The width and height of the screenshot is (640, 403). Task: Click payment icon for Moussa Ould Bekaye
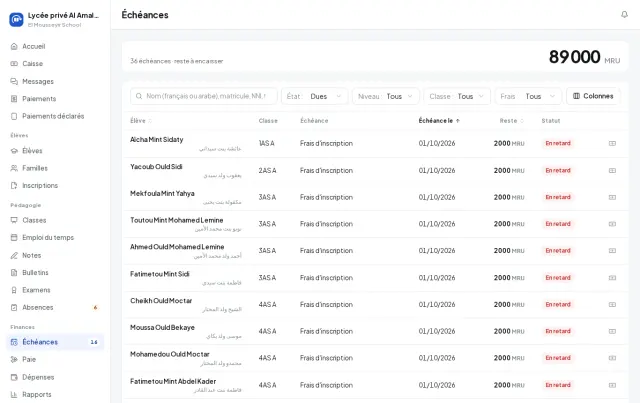(x=612, y=331)
